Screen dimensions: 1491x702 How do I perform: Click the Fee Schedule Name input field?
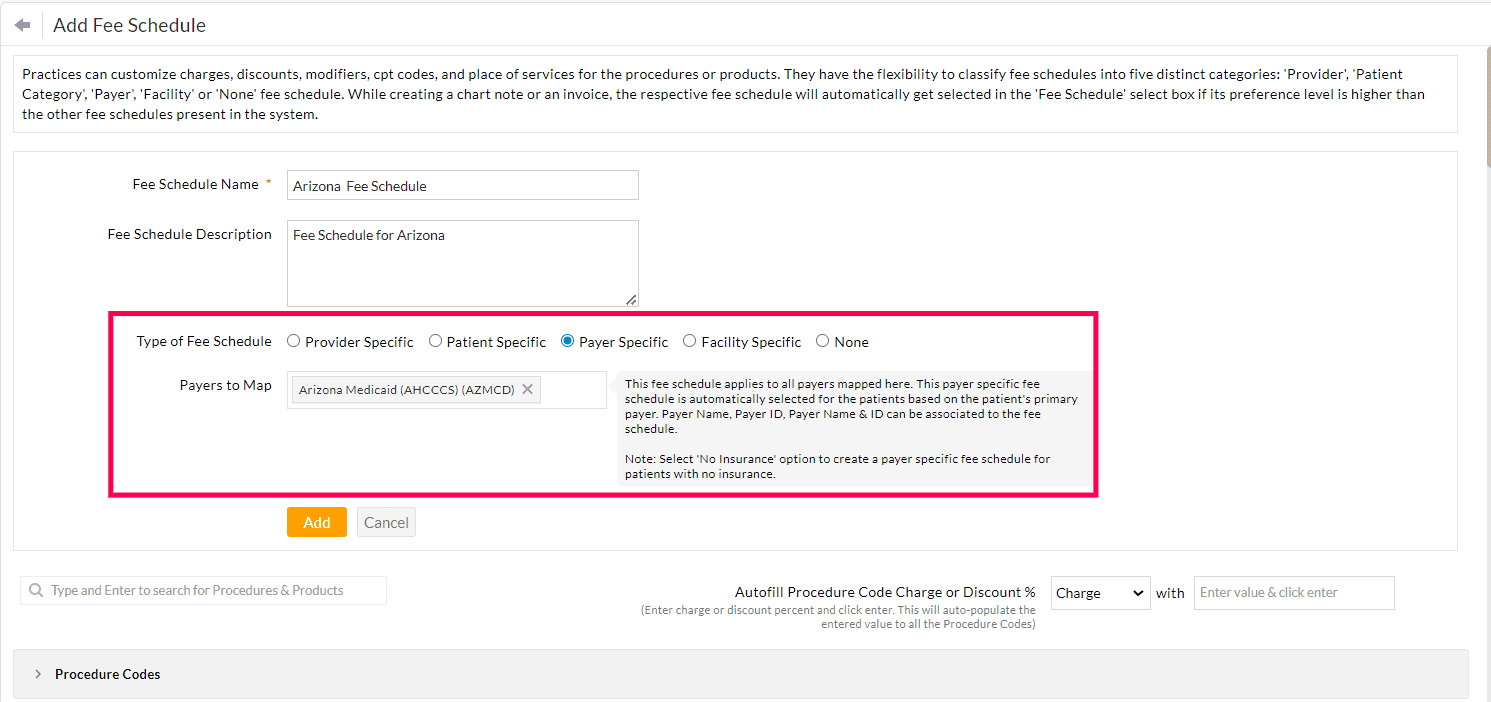[462, 184]
